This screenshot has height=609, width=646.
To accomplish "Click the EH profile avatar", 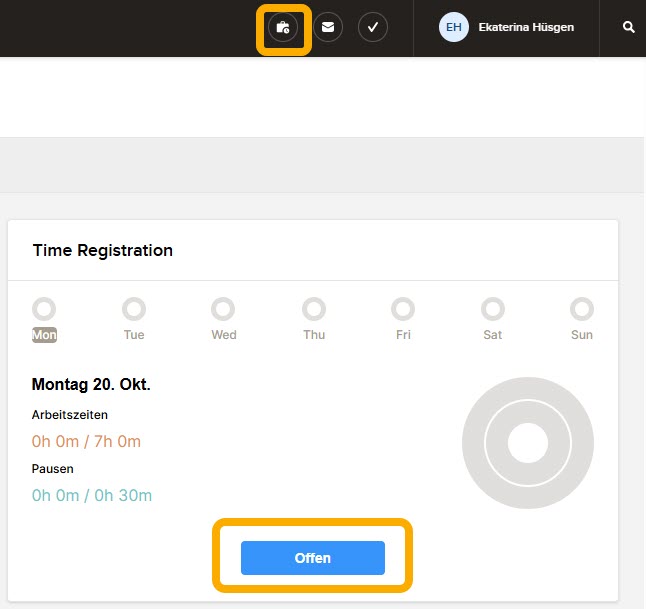I will (x=453, y=27).
